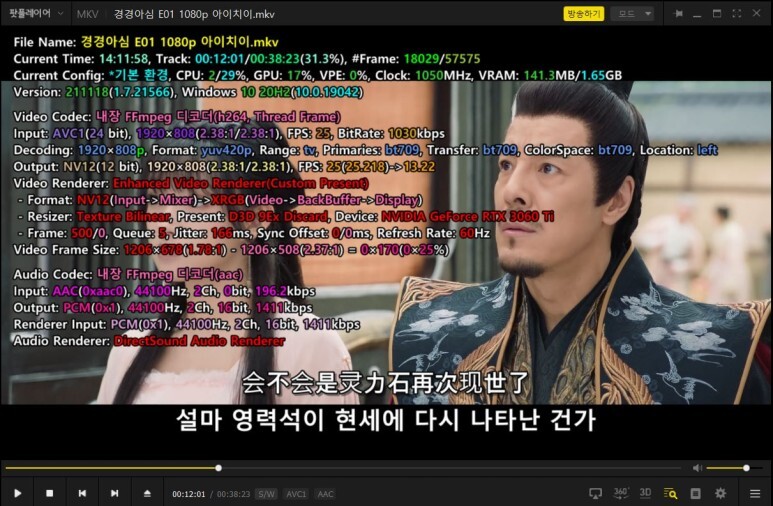The width and height of the screenshot is (773, 506).
Task: Skip to the next file
Action: (114, 493)
